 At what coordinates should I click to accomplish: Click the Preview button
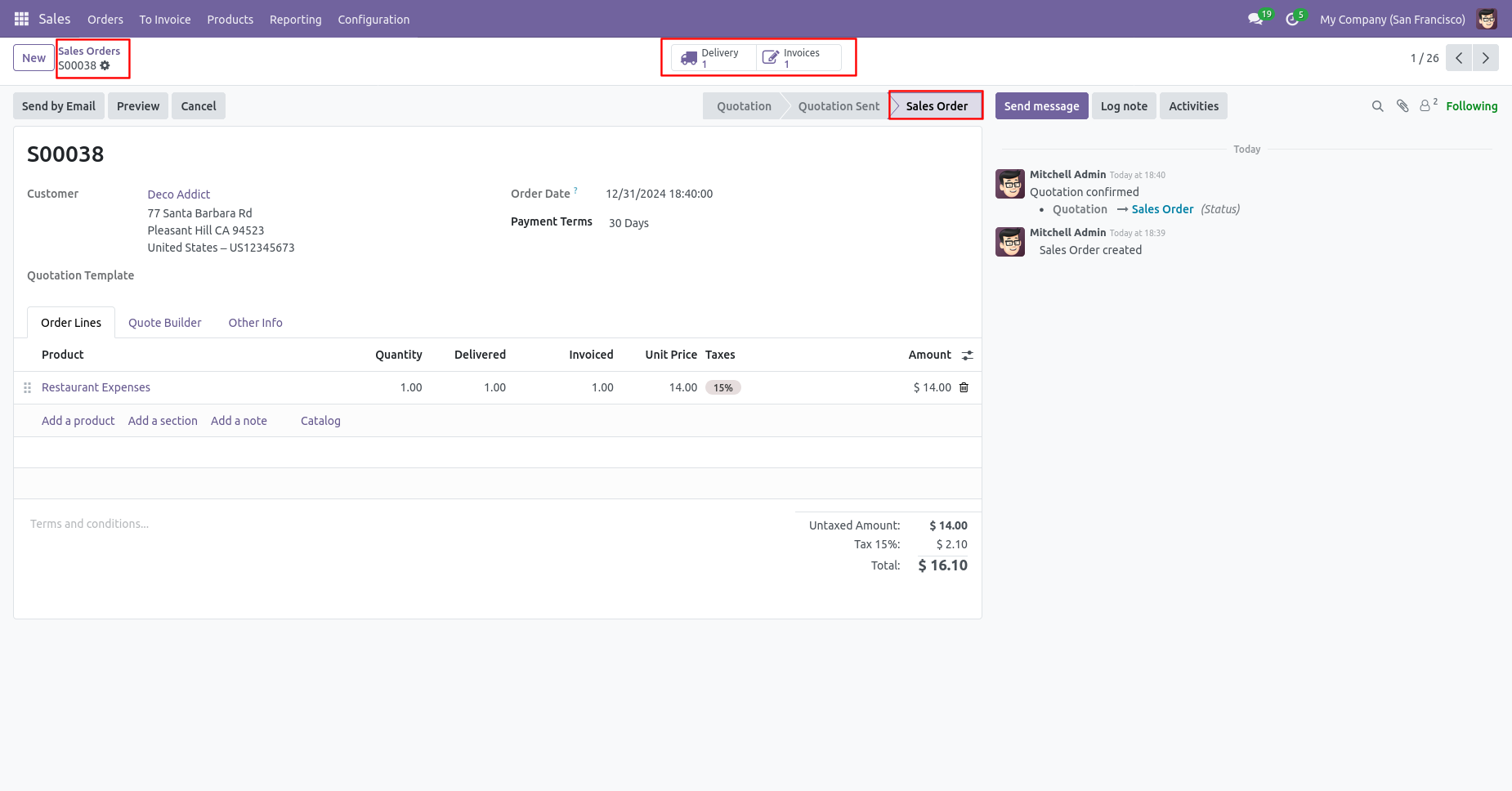click(x=138, y=106)
